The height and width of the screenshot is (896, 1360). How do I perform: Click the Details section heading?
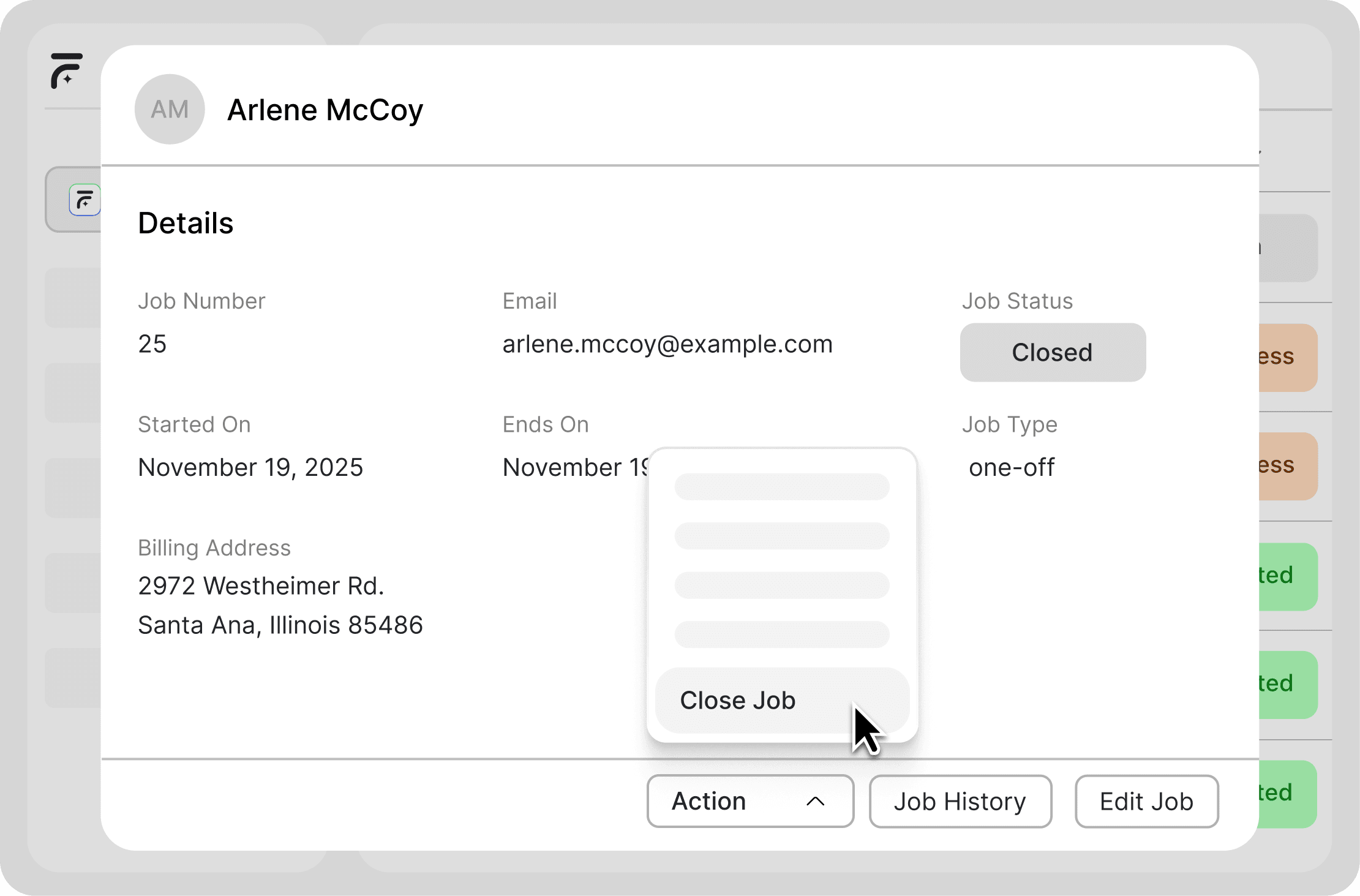point(186,223)
